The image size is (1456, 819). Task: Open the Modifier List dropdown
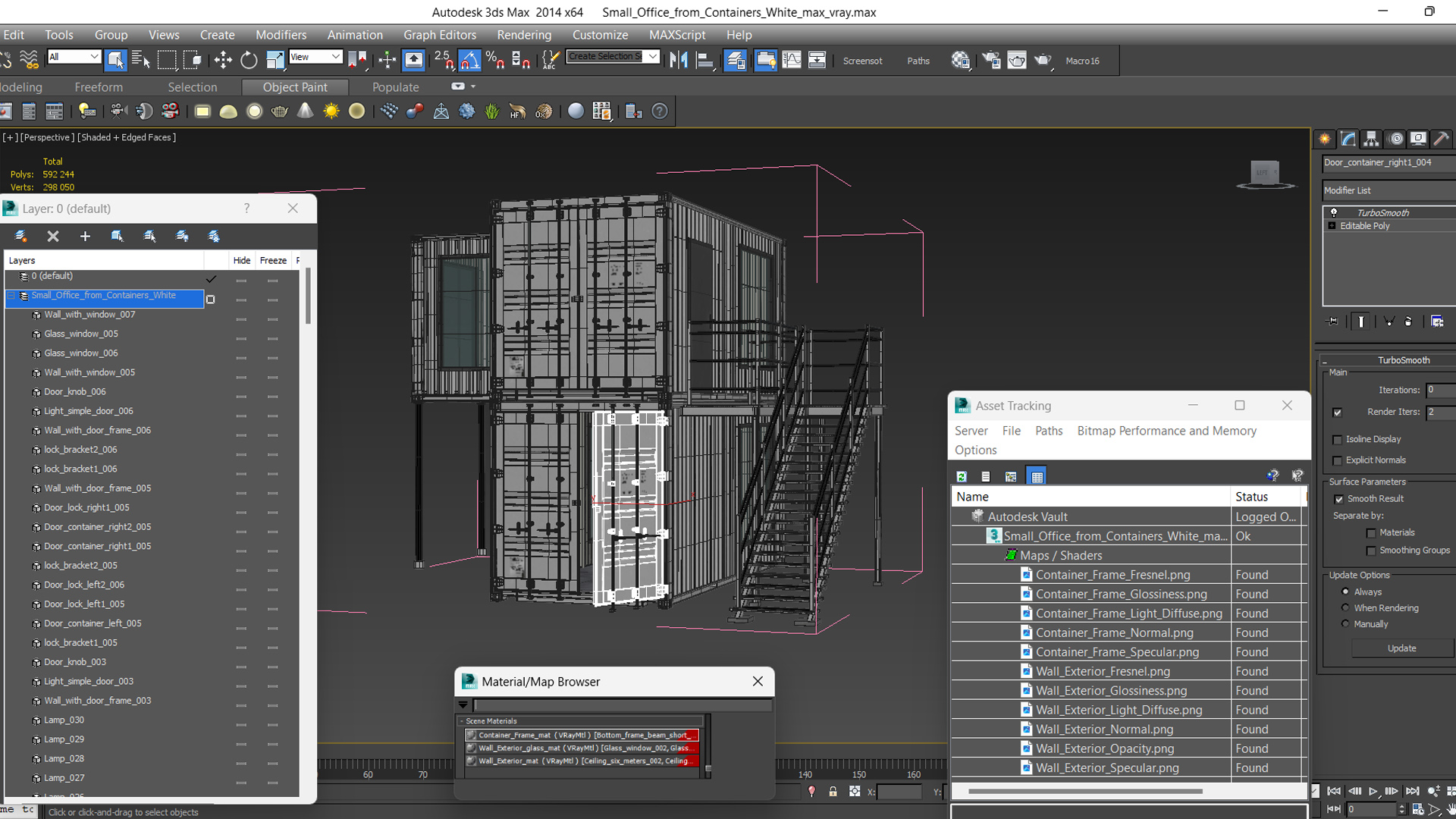point(1389,190)
